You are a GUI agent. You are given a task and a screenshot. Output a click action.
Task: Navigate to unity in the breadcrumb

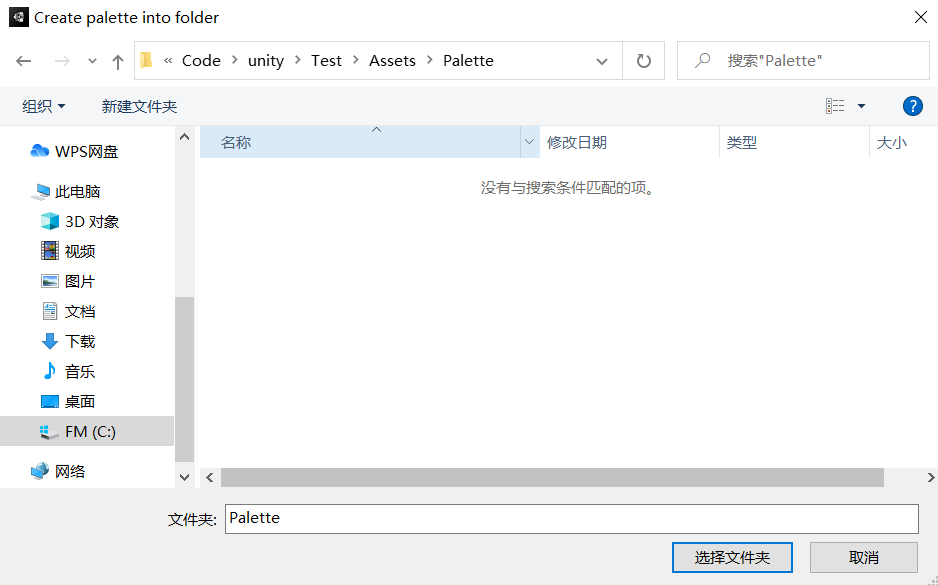[265, 60]
